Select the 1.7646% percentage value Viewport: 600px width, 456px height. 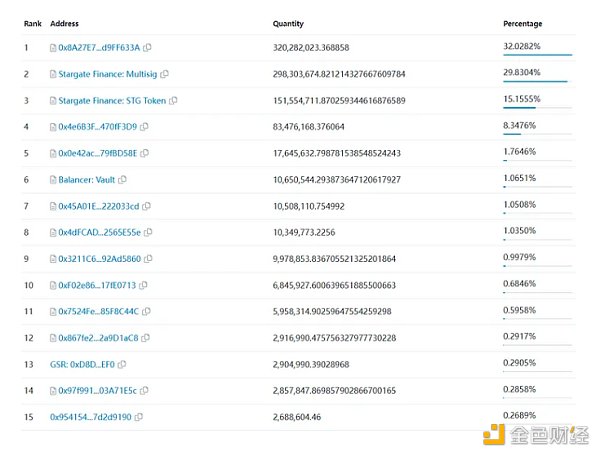point(519,151)
